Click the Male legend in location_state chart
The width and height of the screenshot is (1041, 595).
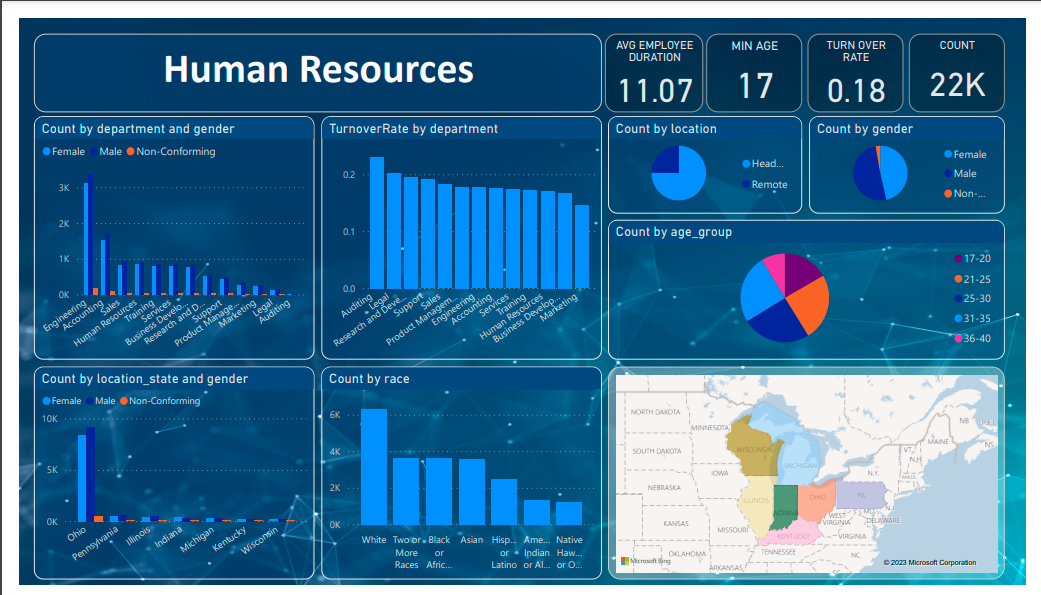(100, 400)
